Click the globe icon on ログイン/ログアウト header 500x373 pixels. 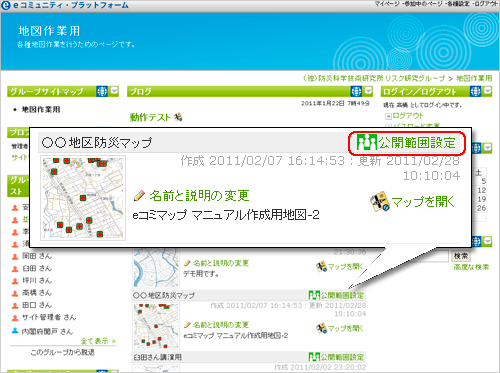point(475,91)
